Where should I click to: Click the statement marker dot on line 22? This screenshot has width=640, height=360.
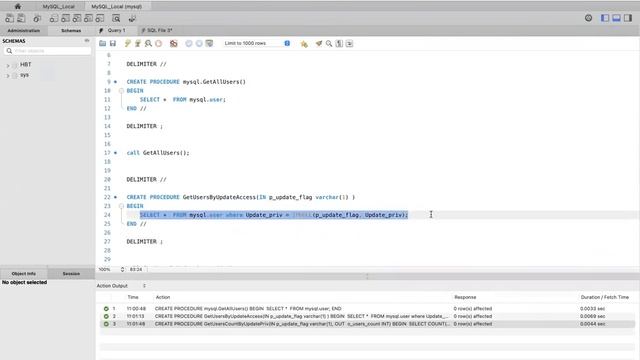[116, 198]
